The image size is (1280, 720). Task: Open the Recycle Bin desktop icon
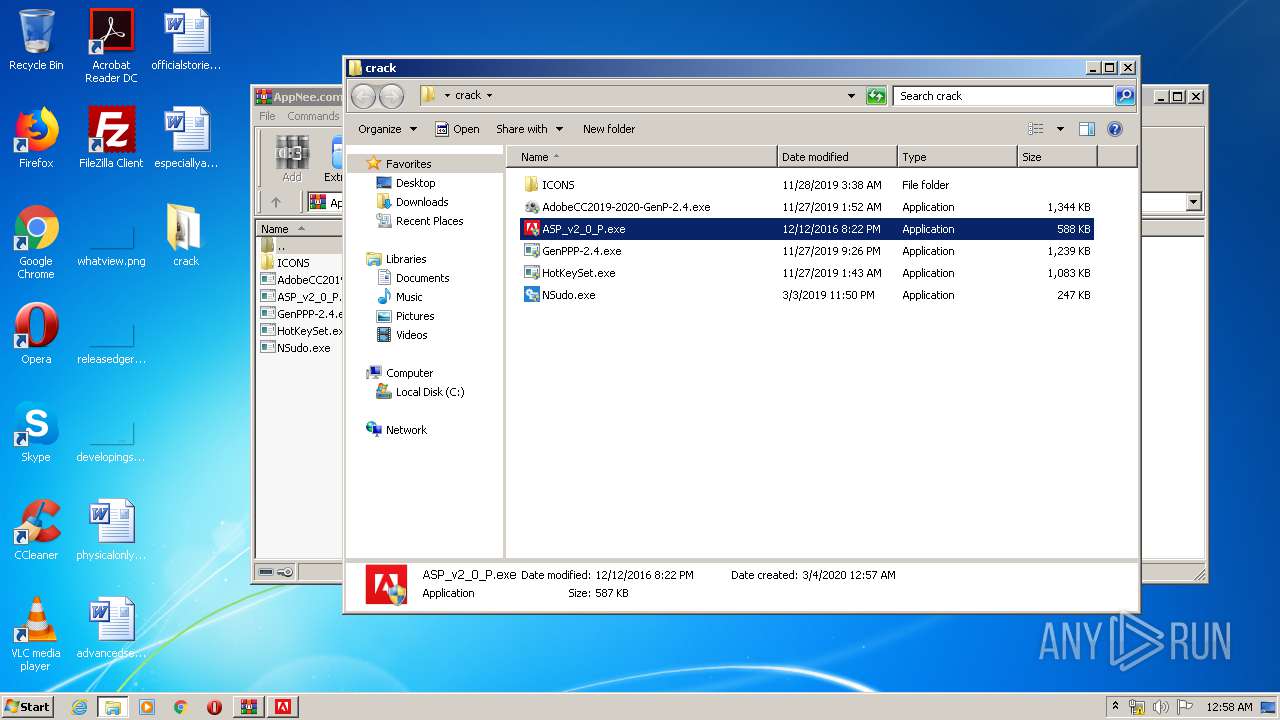[36, 40]
